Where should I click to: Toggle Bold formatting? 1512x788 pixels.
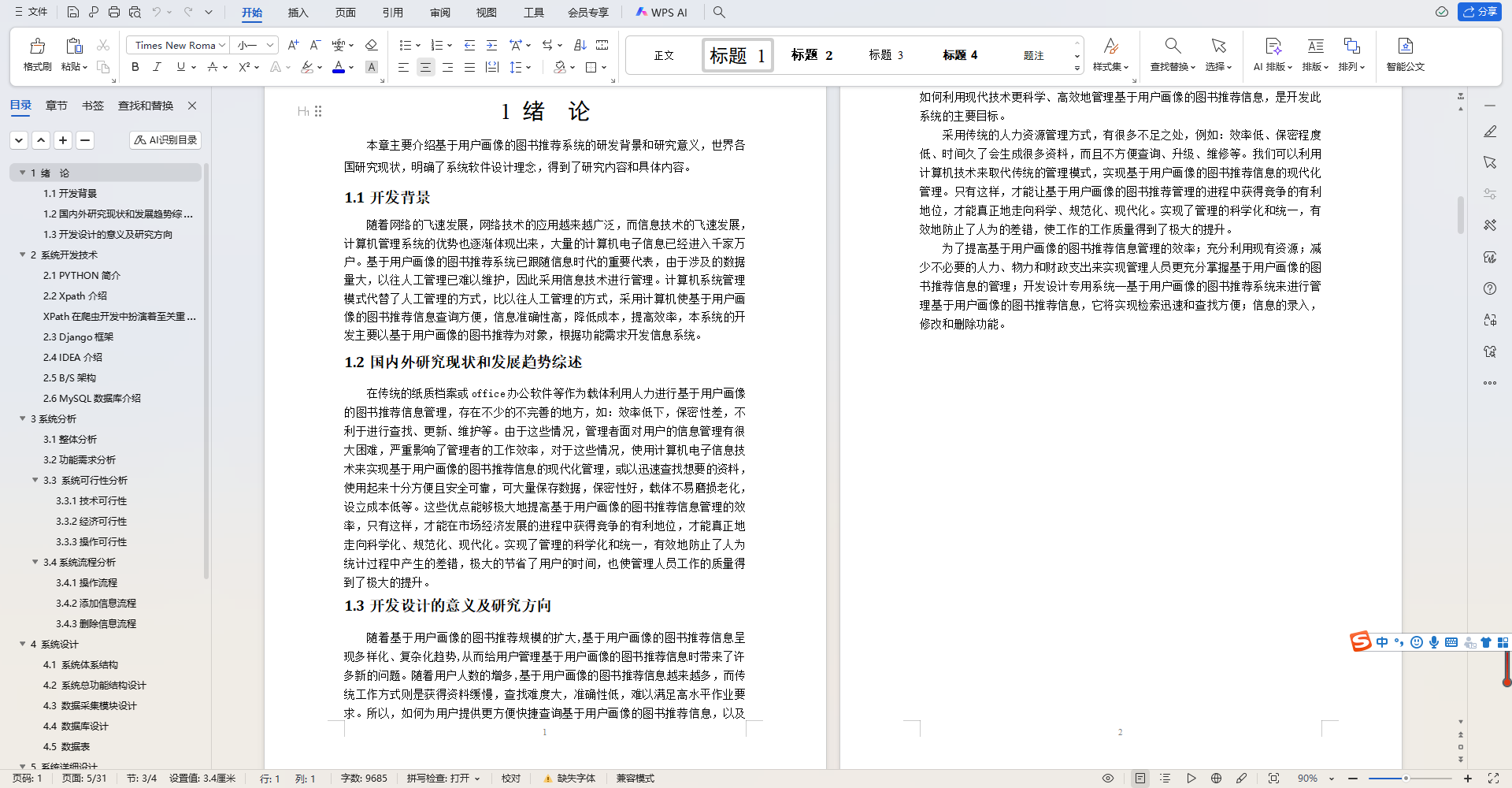coord(135,67)
